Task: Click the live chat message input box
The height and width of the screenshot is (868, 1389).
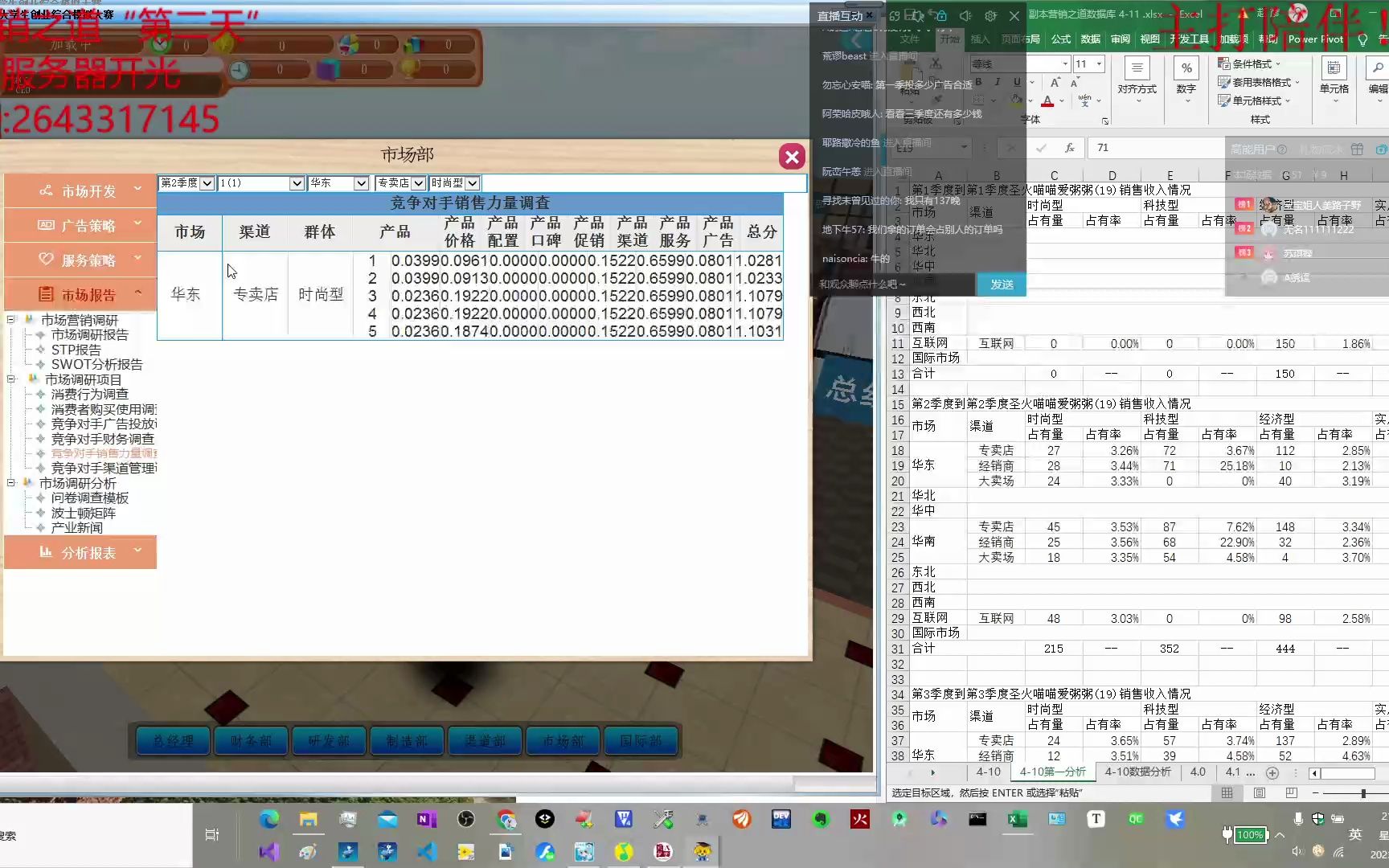Action: [894, 285]
